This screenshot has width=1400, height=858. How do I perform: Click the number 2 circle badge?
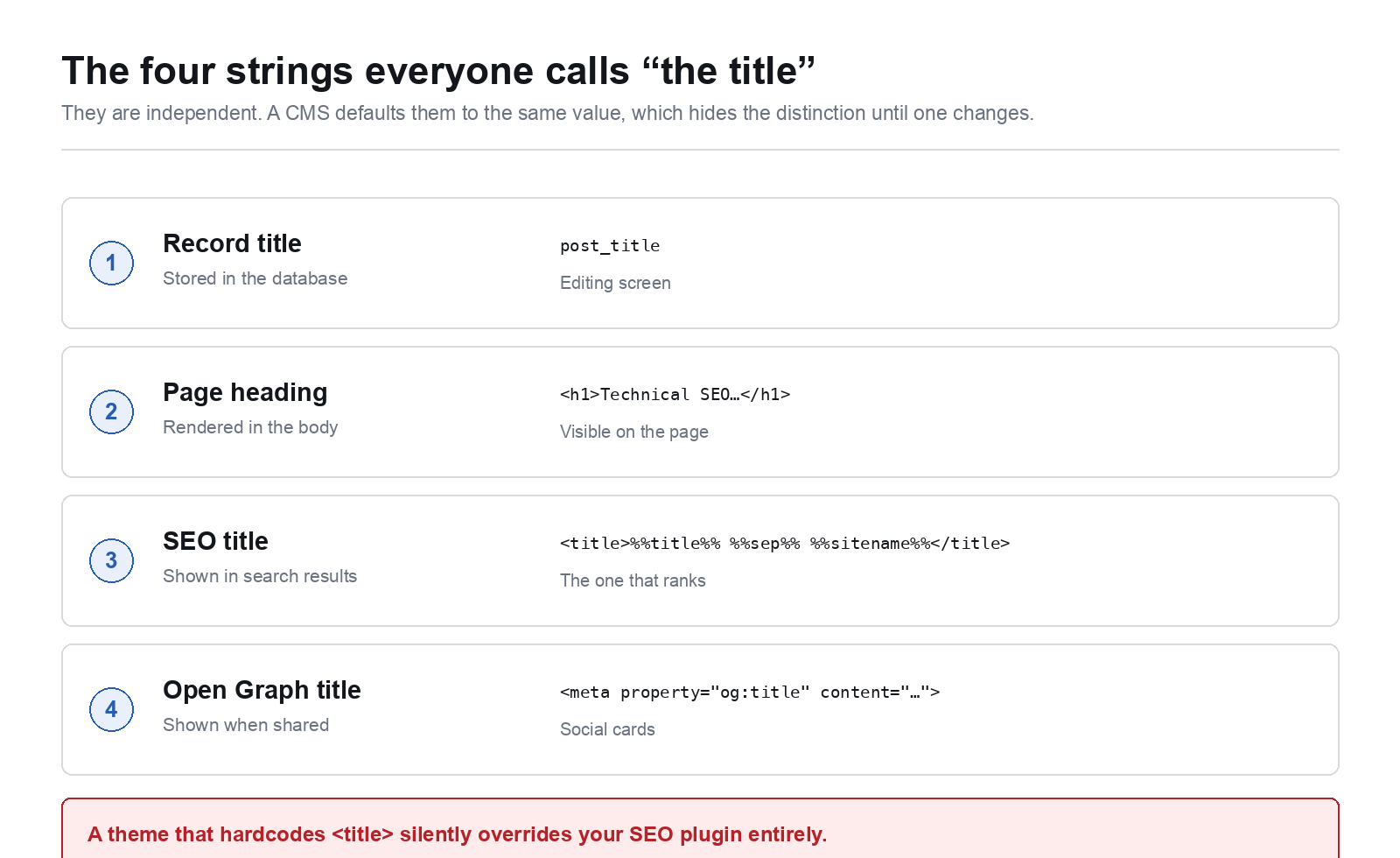tap(111, 411)
